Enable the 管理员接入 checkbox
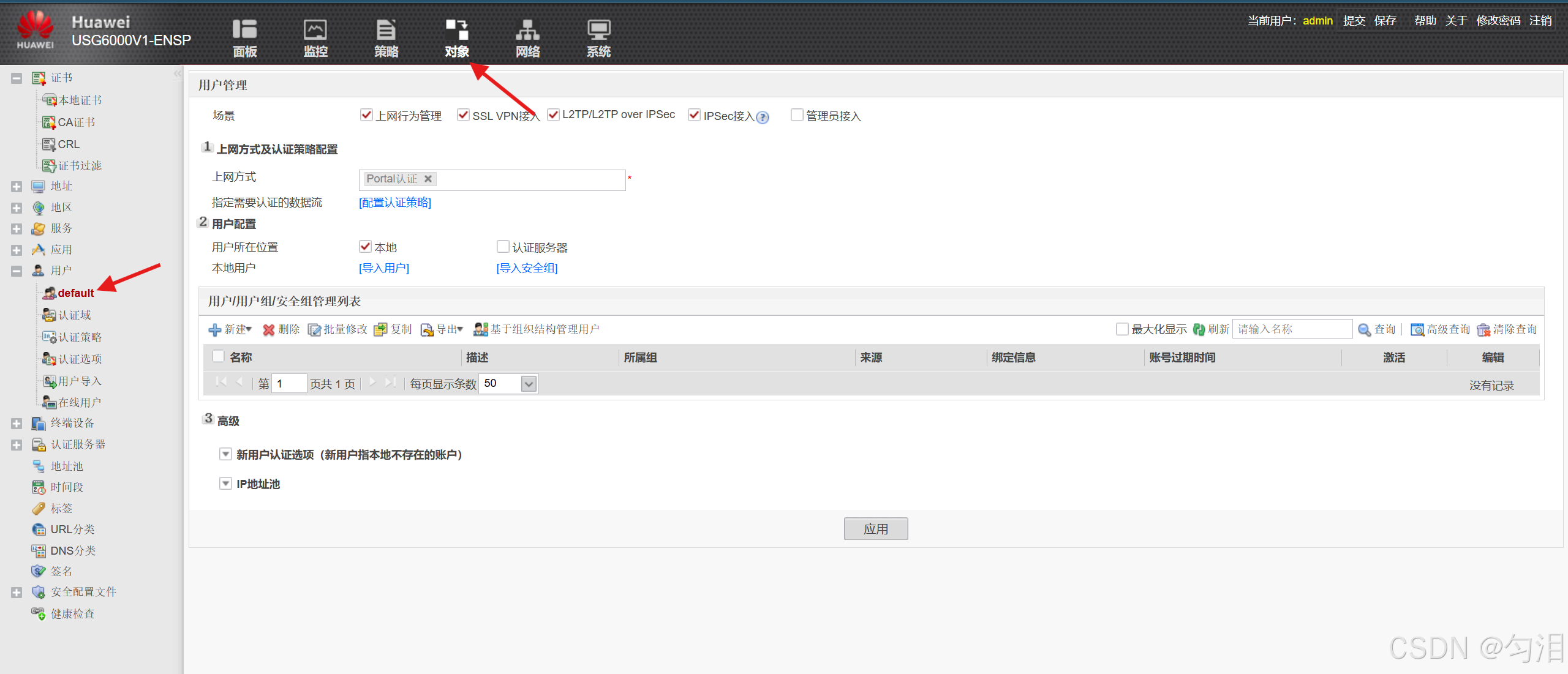This screenshot has width=1568, height=674. click(797, 115)
